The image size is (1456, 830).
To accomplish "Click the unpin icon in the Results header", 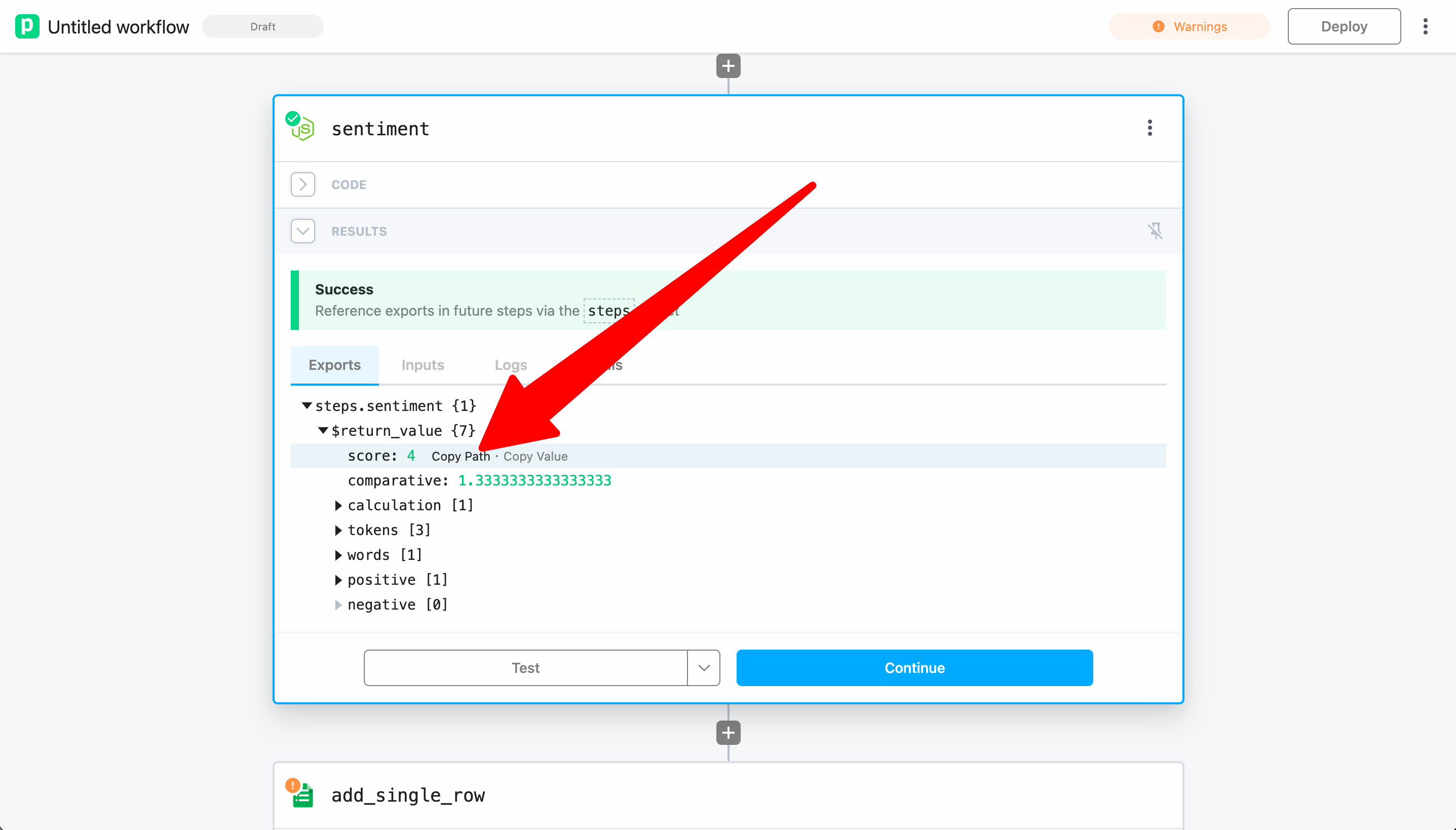I will point(1155,231).
